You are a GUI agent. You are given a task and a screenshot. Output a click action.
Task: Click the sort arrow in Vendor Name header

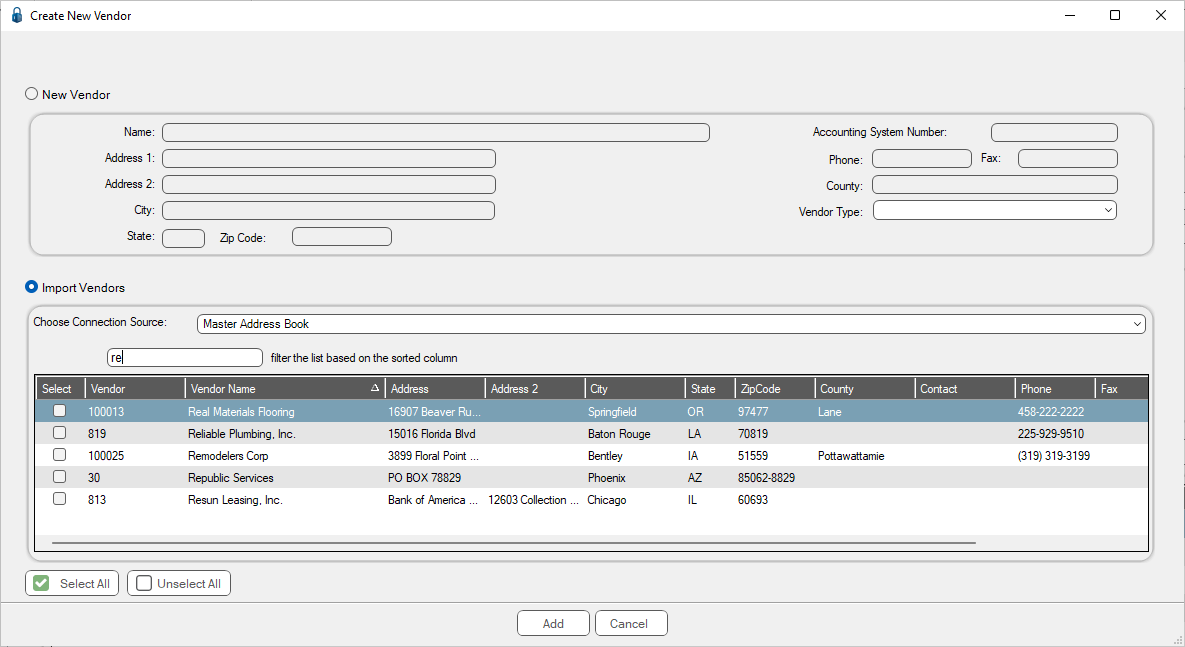(x=375, y=388)
